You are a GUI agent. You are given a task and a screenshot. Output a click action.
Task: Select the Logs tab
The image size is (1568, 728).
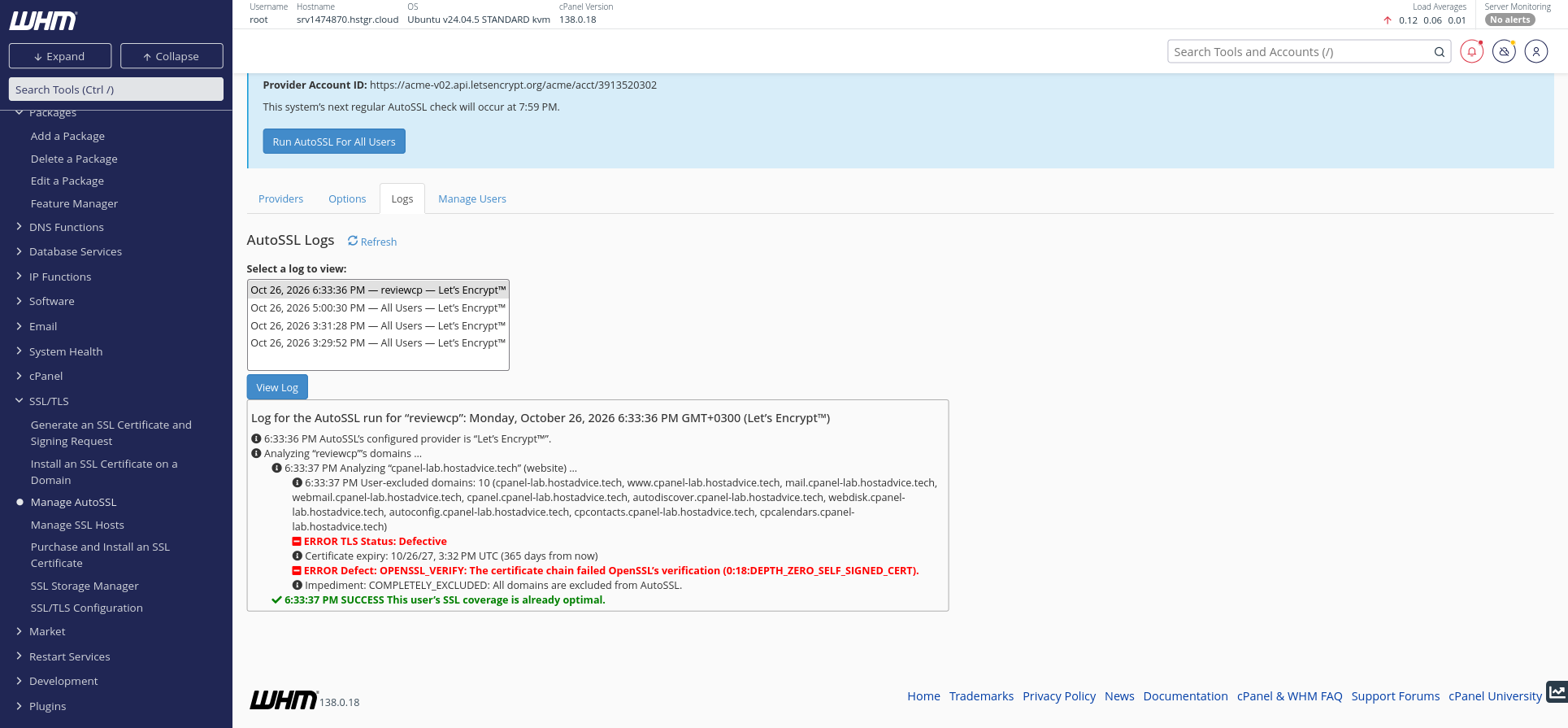point(402,198)
